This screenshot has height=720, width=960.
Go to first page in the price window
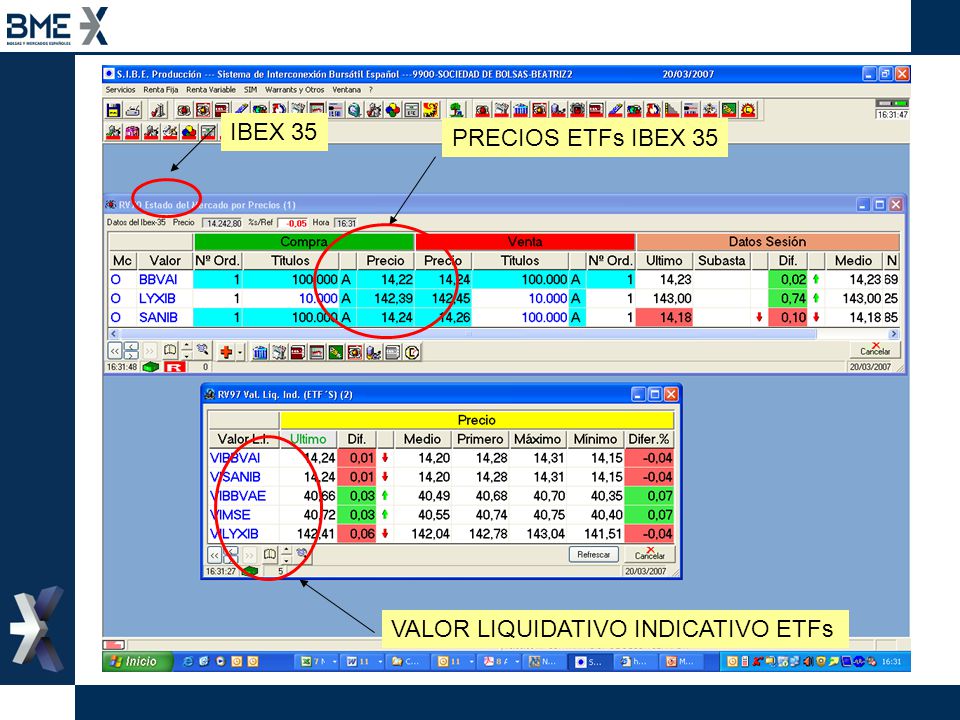click(114, 351)
